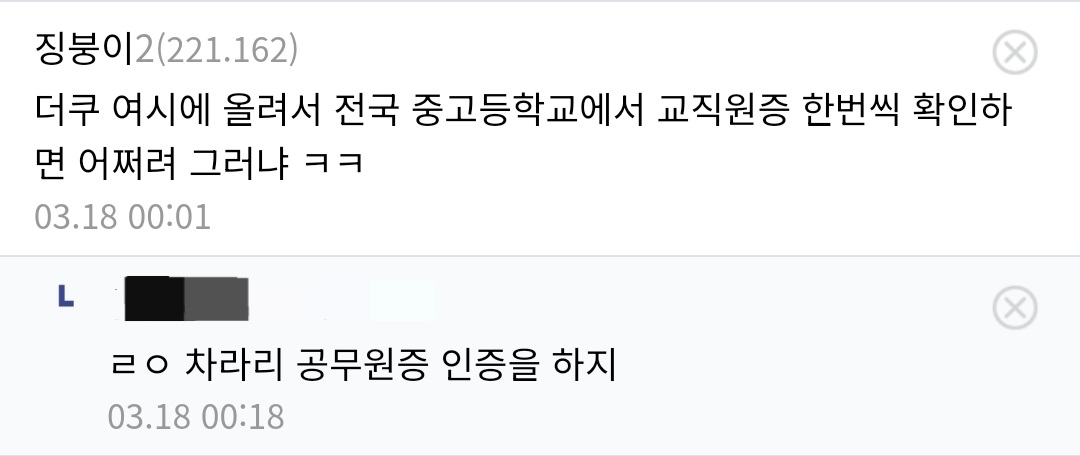
Task: Click the word 더쿠 in the comment
Action: pyautogui.click(x=68, y=110)
